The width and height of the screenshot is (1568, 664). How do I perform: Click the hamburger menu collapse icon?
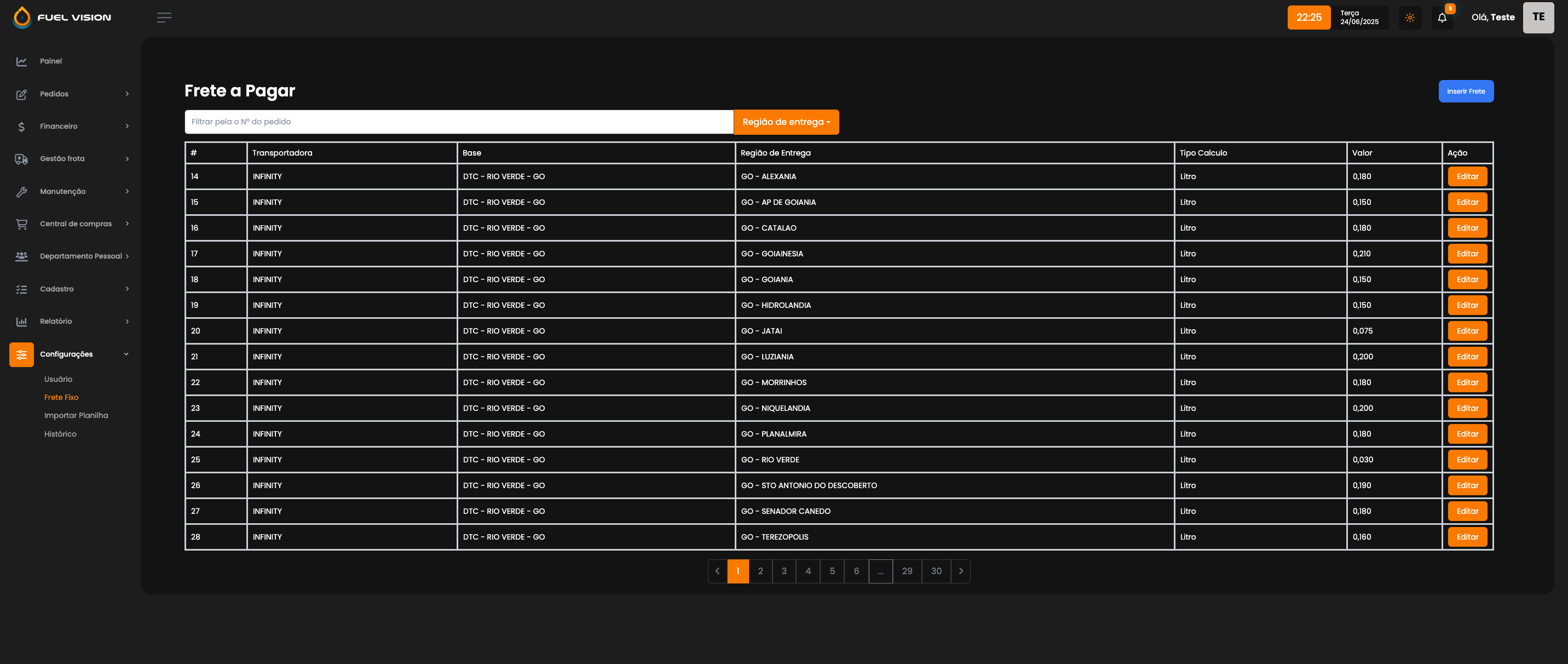(x=164, y=18)
